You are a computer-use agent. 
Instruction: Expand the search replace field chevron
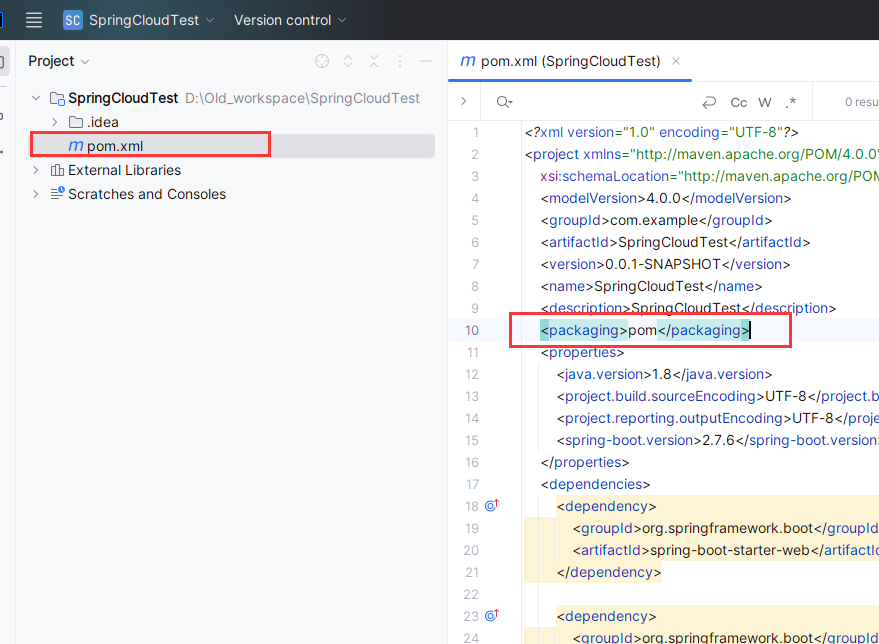[x=464, y=102]
